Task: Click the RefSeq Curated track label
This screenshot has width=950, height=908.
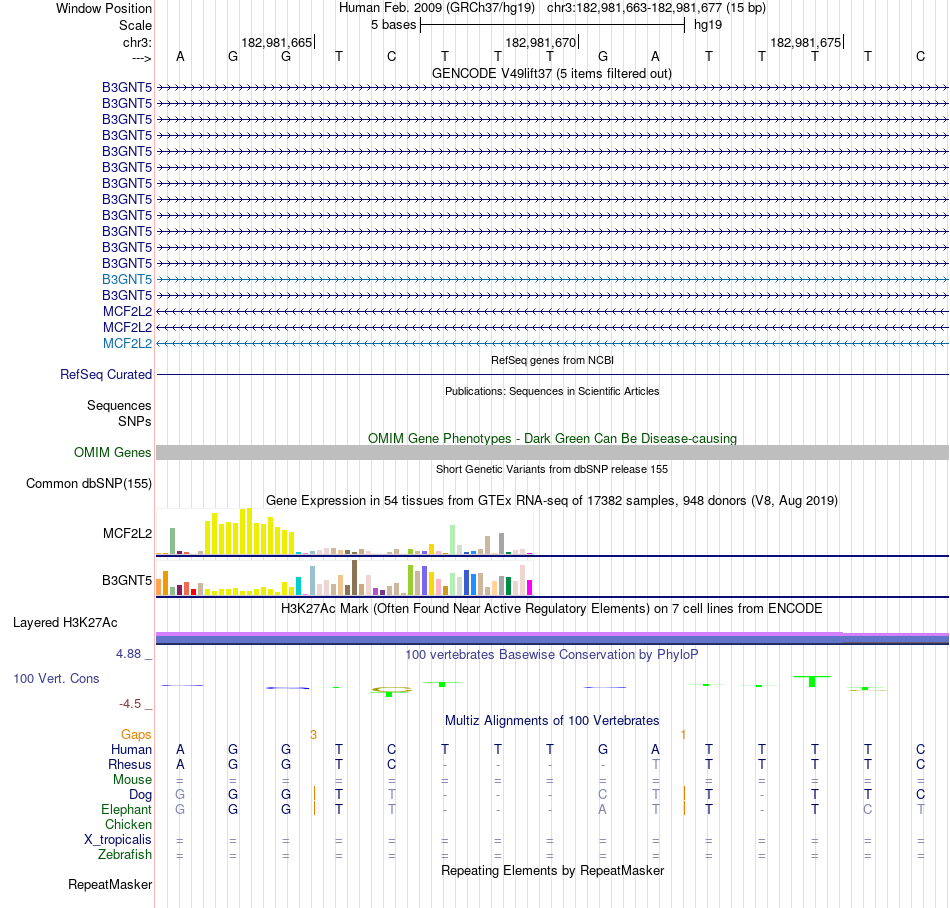Action: point(105,374)
